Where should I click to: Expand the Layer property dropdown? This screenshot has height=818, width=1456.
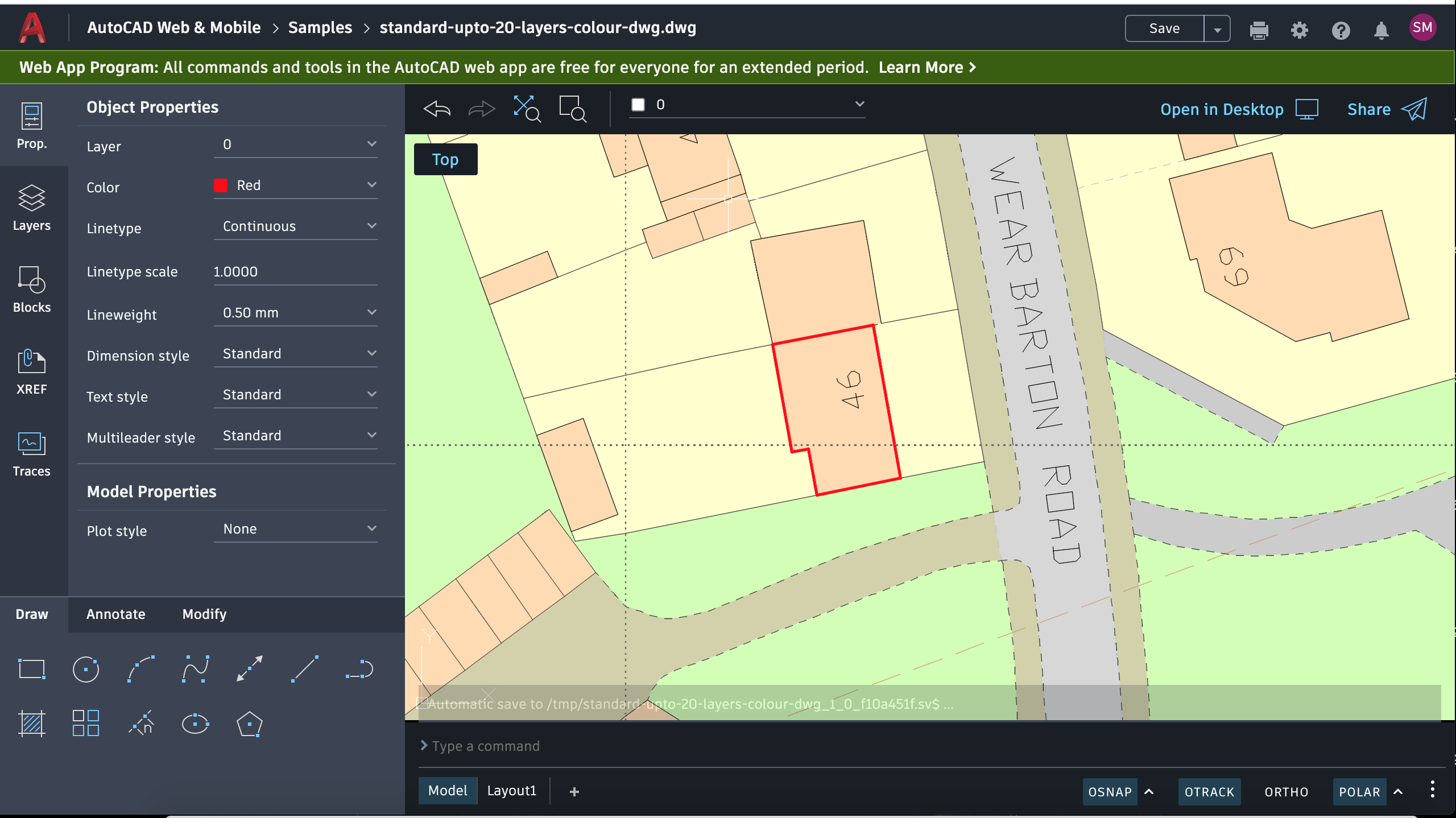pyautogui.click(x=370, y=145)
